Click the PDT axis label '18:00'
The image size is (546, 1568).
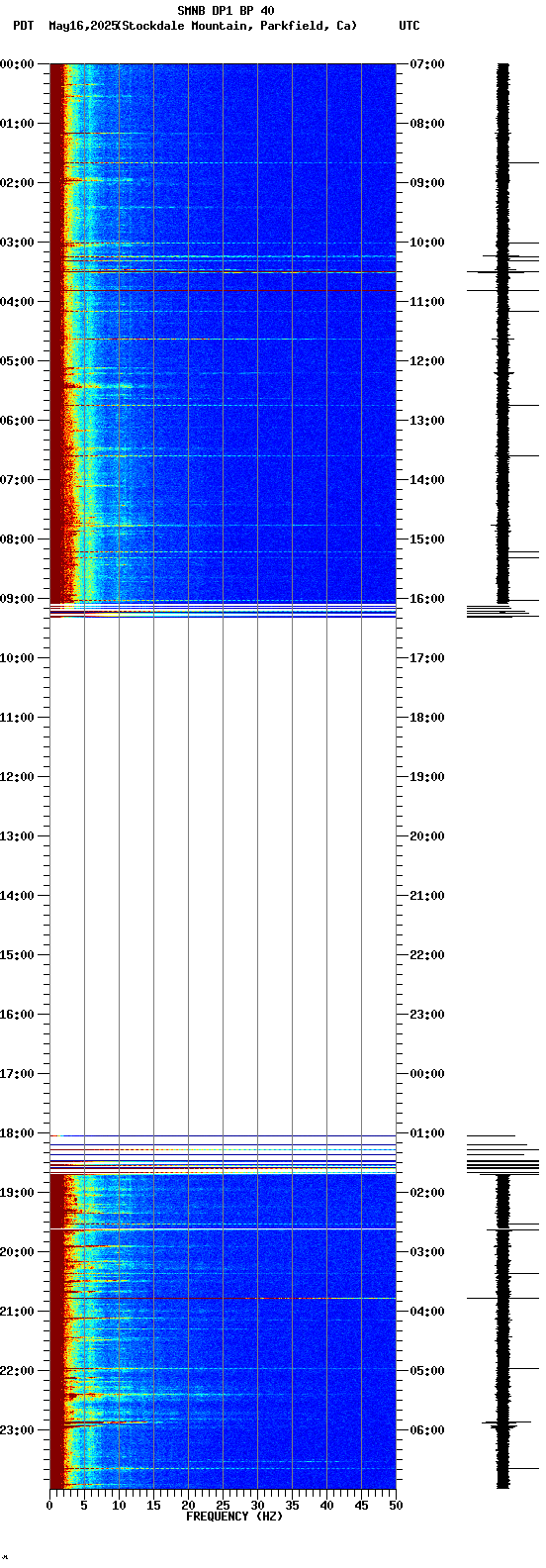[x=18, y=1133]
